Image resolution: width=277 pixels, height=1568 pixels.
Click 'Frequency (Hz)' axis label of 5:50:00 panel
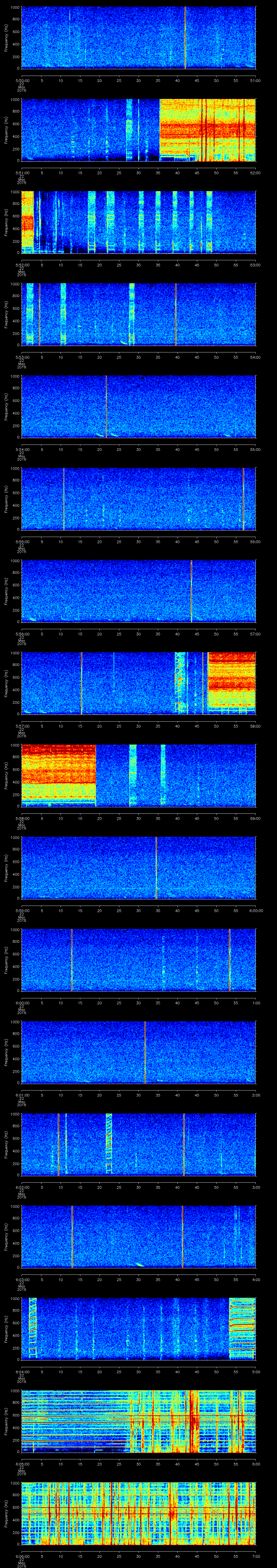point(6,38)
